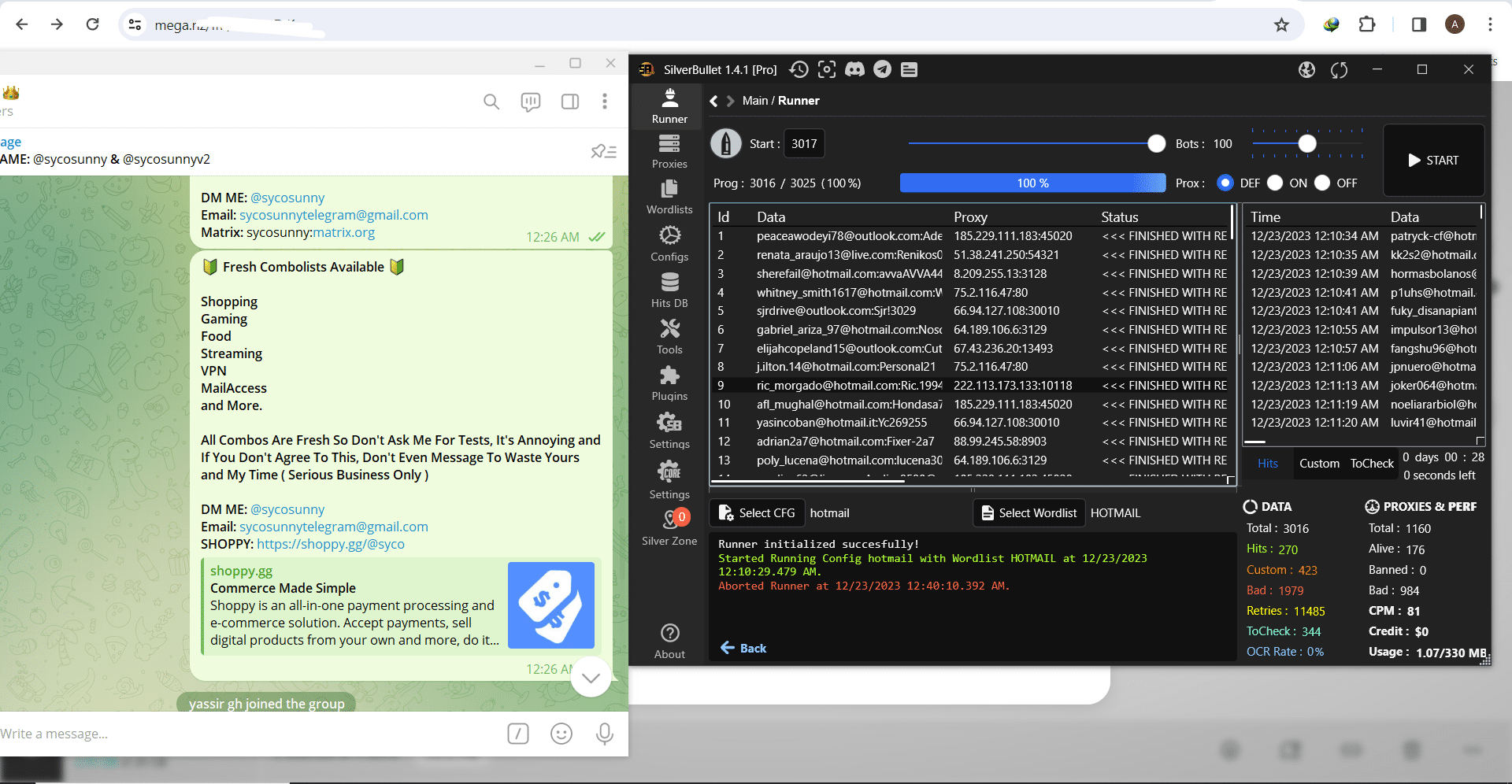Search within the Telegram chat
Viewport: 1512px width, 784px height.
click(x=491, y=102)
